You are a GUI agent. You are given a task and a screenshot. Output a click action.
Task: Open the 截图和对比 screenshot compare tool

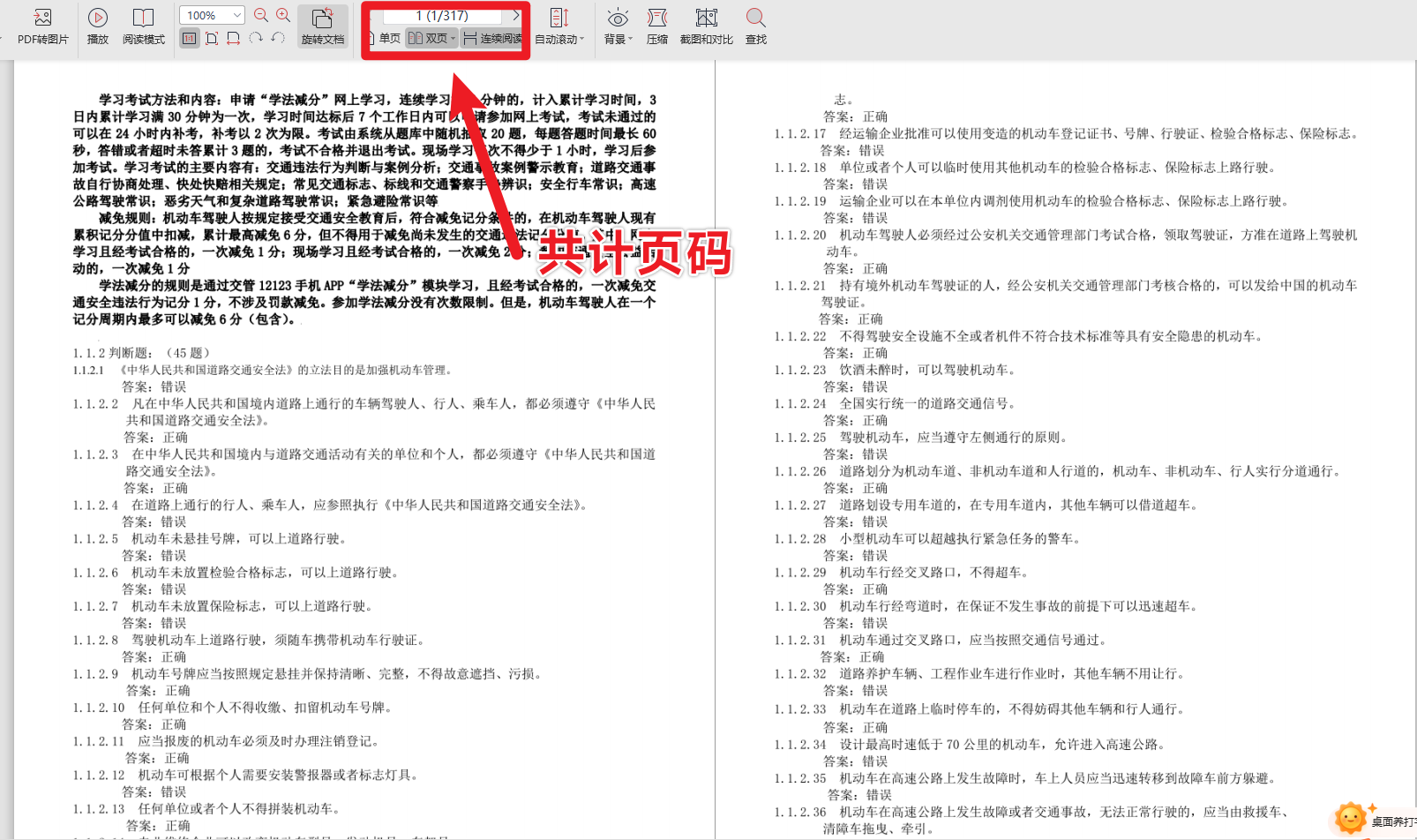[705, 25]
